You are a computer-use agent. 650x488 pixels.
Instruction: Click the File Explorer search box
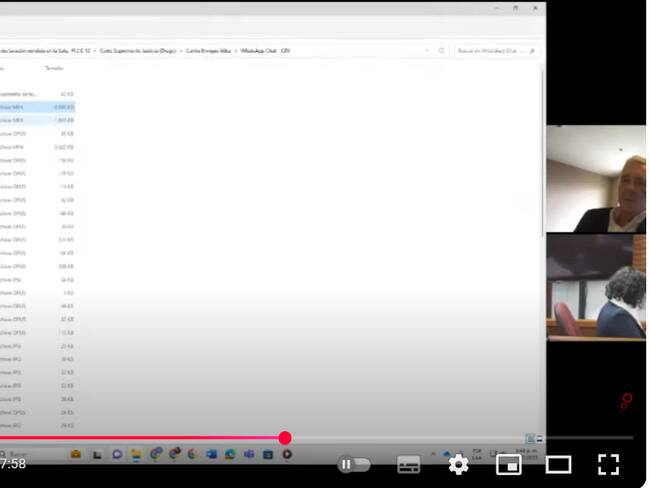point(492,50)
